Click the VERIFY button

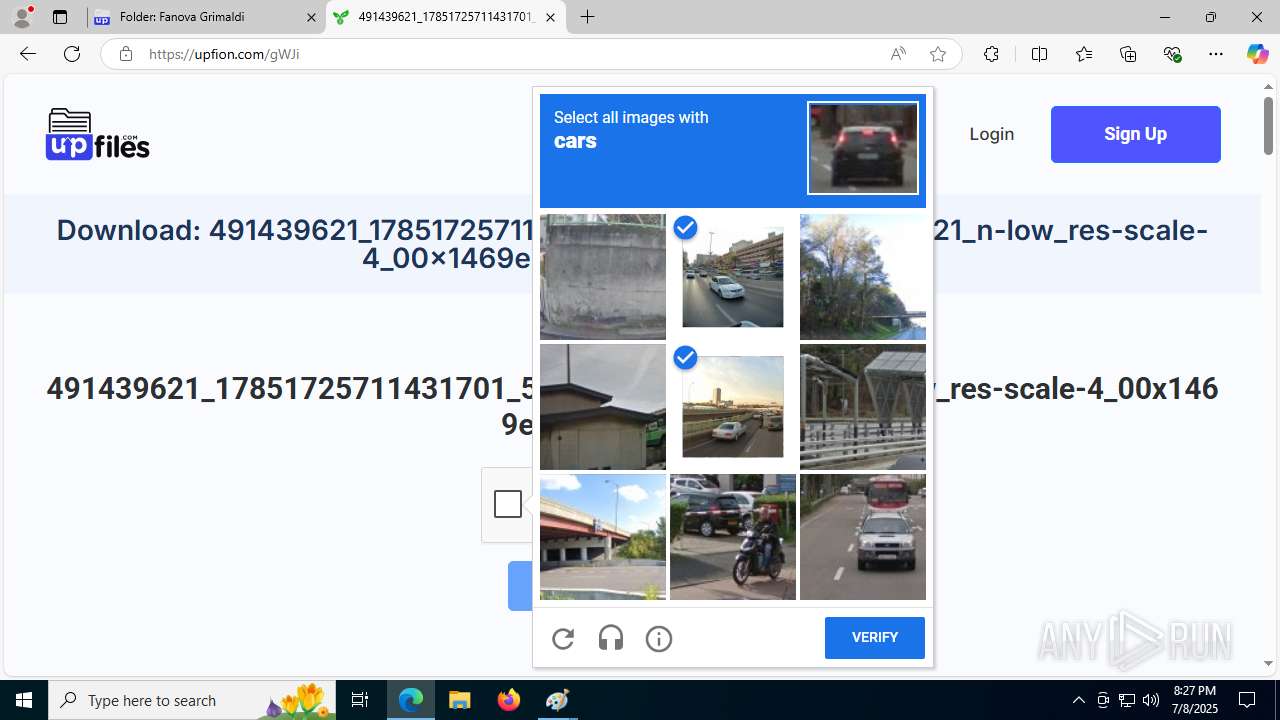[875, 638]
